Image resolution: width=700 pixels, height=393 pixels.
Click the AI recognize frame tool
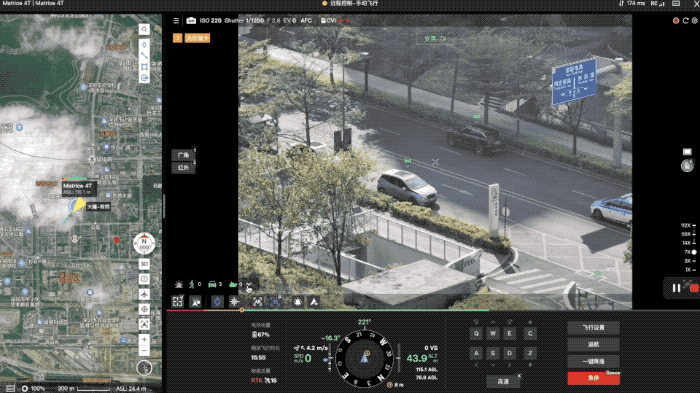[x=258, y=302]
